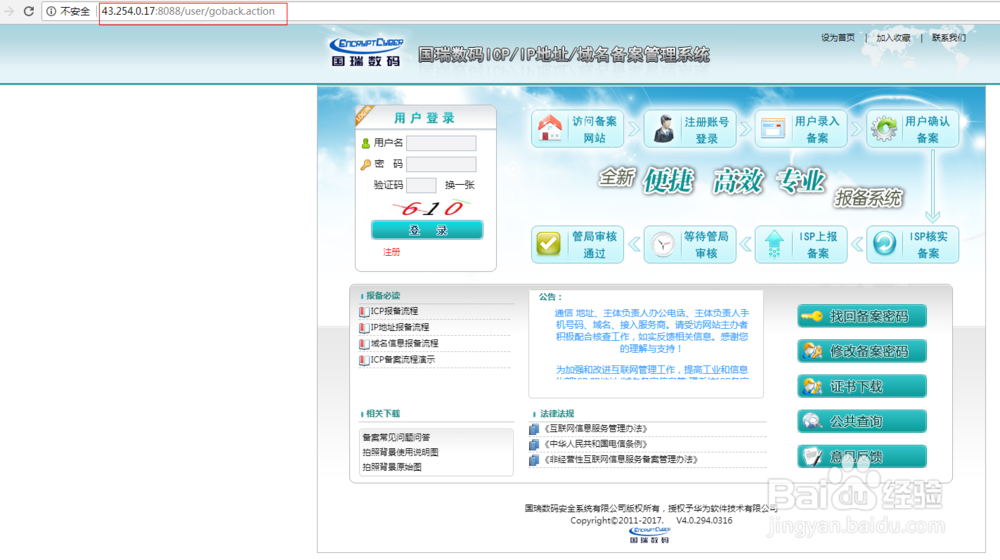Click the site security info icon

[51, 11]
